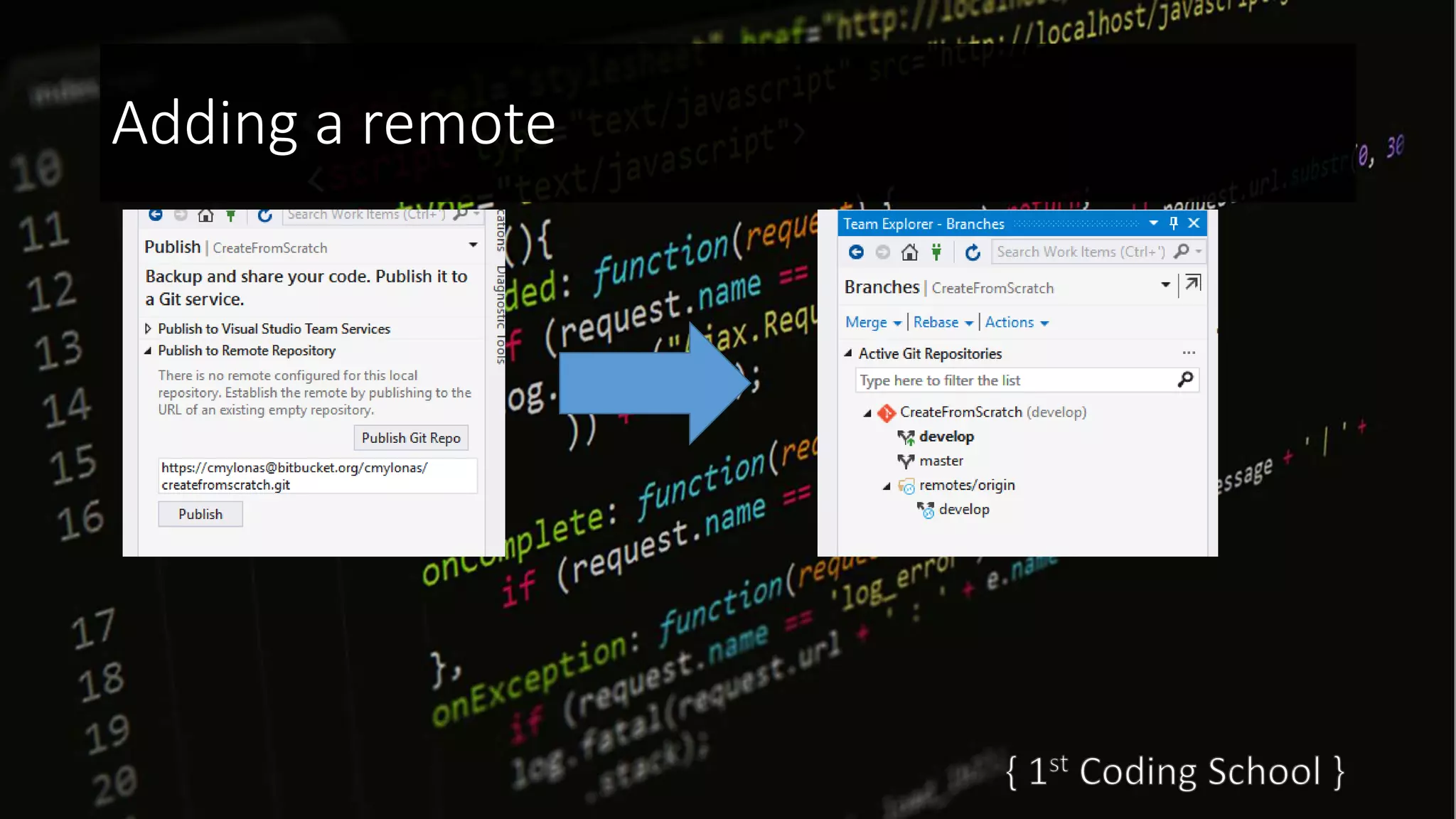Click the green Connect plug icon in Branches panel
Viewport: 1456px width, 819px height.
point(936,252)
